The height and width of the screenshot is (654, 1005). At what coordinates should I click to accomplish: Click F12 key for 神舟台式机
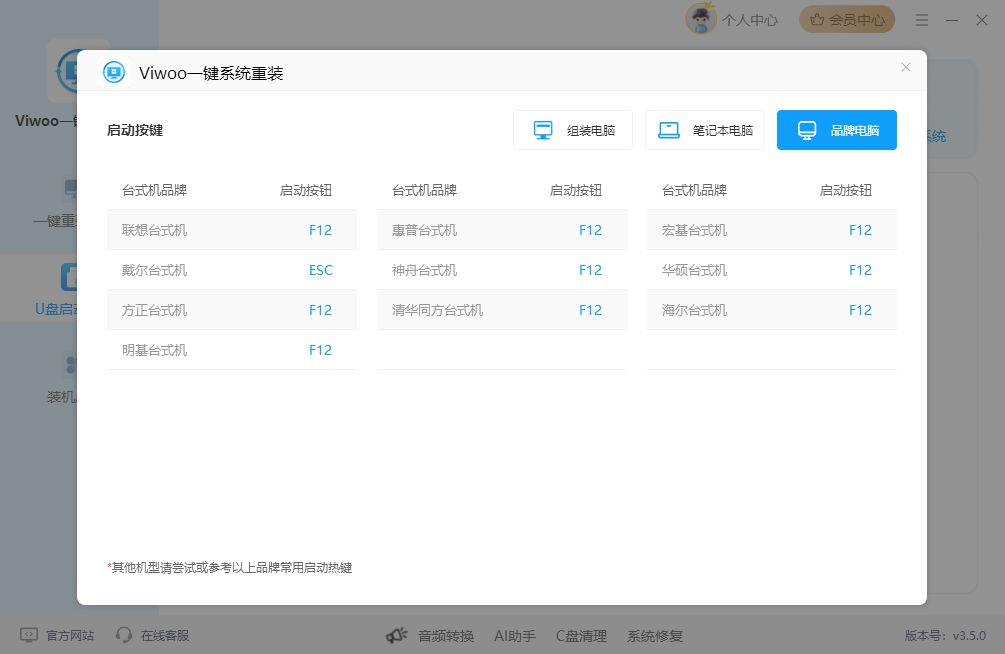(590, 270)
